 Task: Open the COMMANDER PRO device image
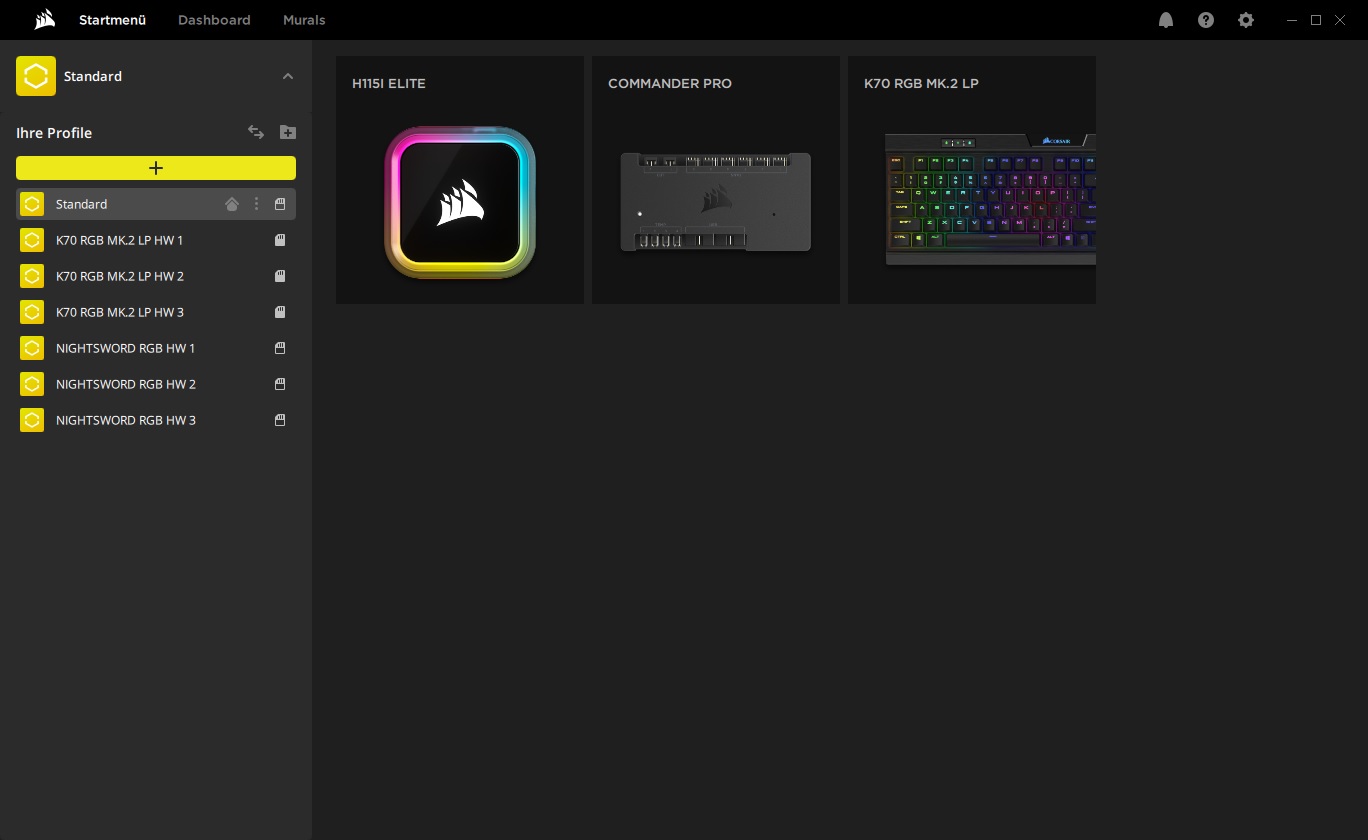tap(716, 202)
